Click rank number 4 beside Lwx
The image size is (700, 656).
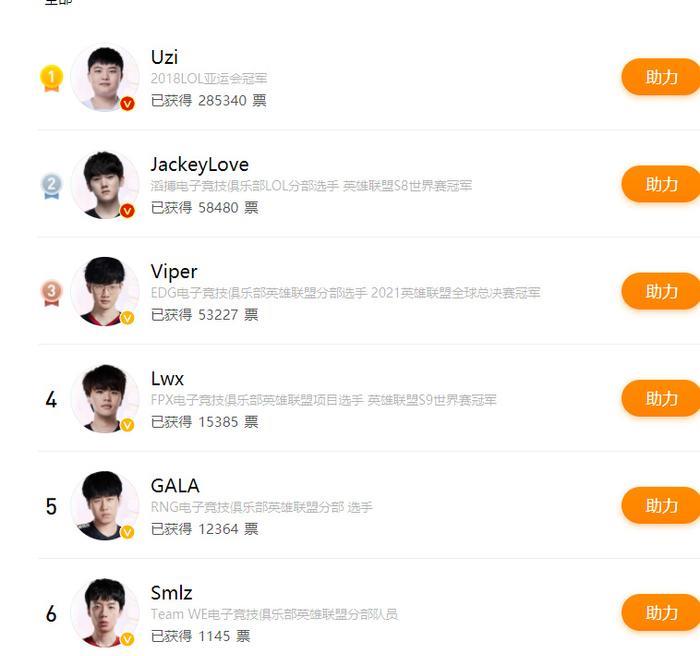(x=51, y=399)
